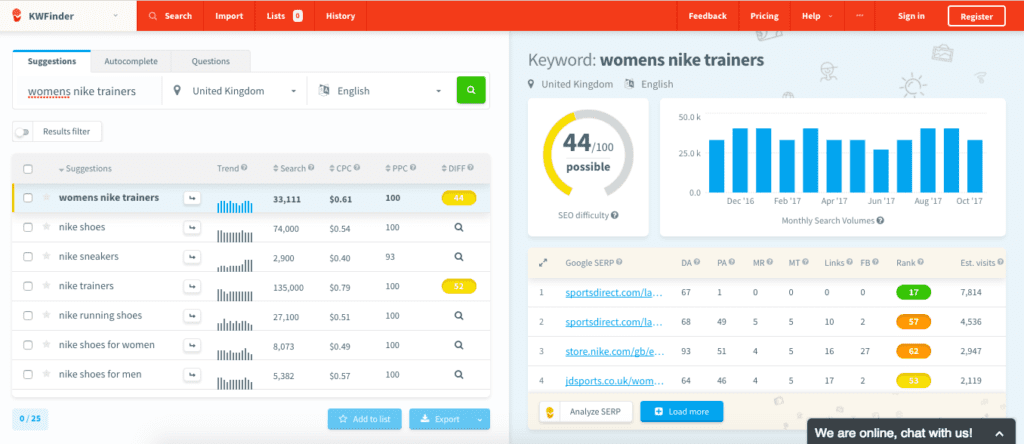Viewport: 1024px width, 444px height.
Task: Click the Analyze SERP button
Action: tap(586, 412)
